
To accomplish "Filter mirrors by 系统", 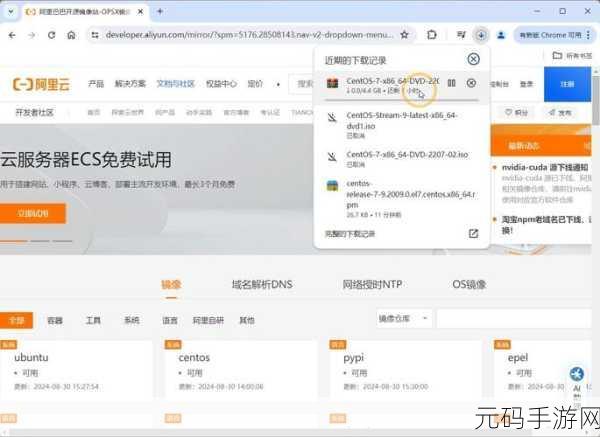I will pyautogui.click(x=132, y=320).
